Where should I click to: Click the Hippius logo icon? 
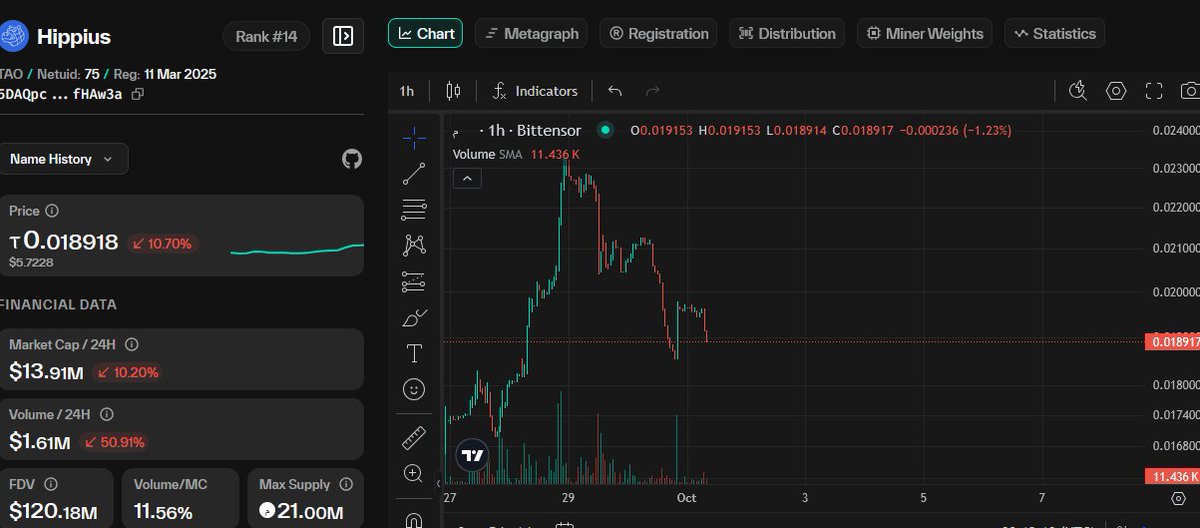coord(14,37)
